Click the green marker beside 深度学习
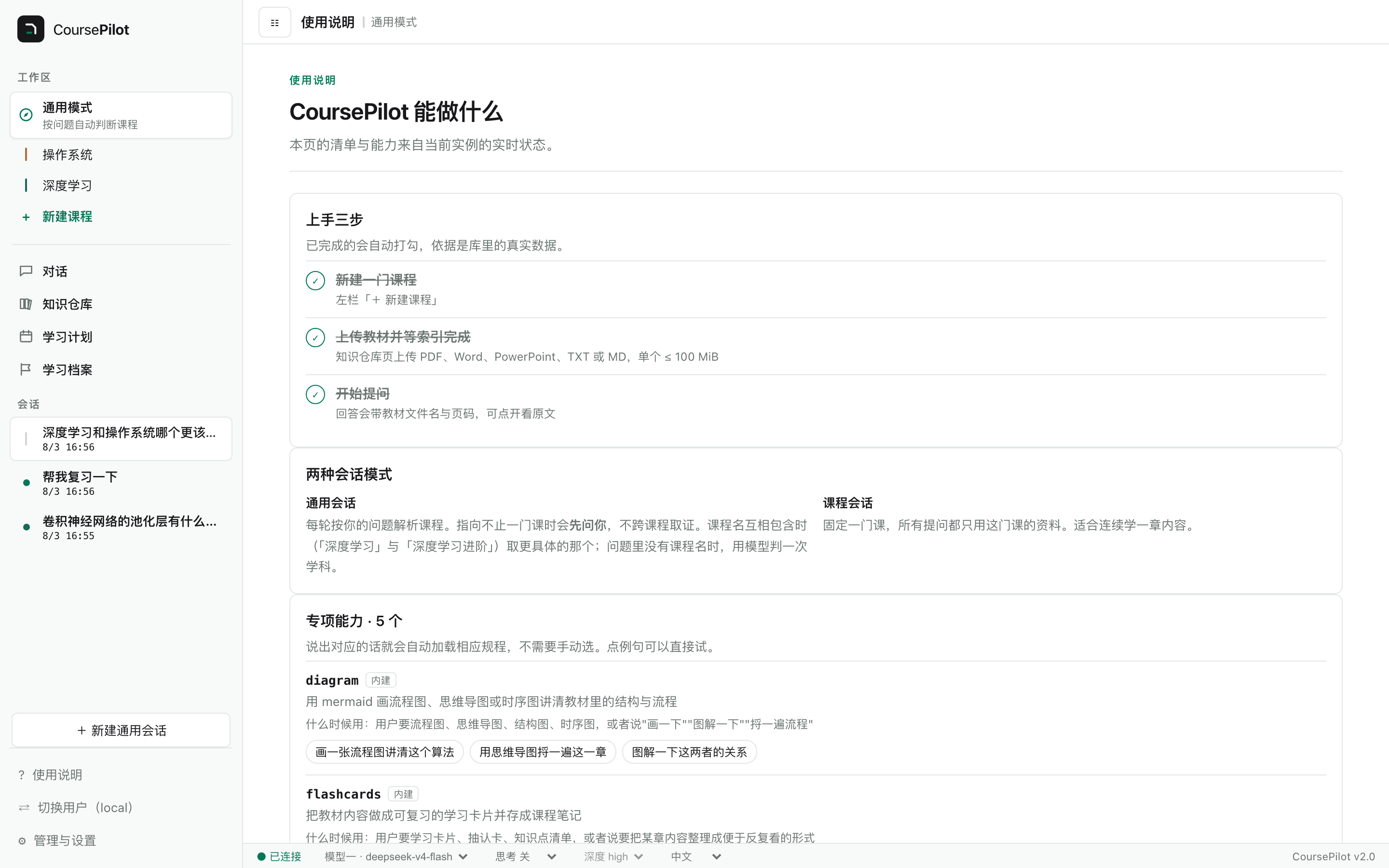The image size is (1389, 868). (26, 186)
